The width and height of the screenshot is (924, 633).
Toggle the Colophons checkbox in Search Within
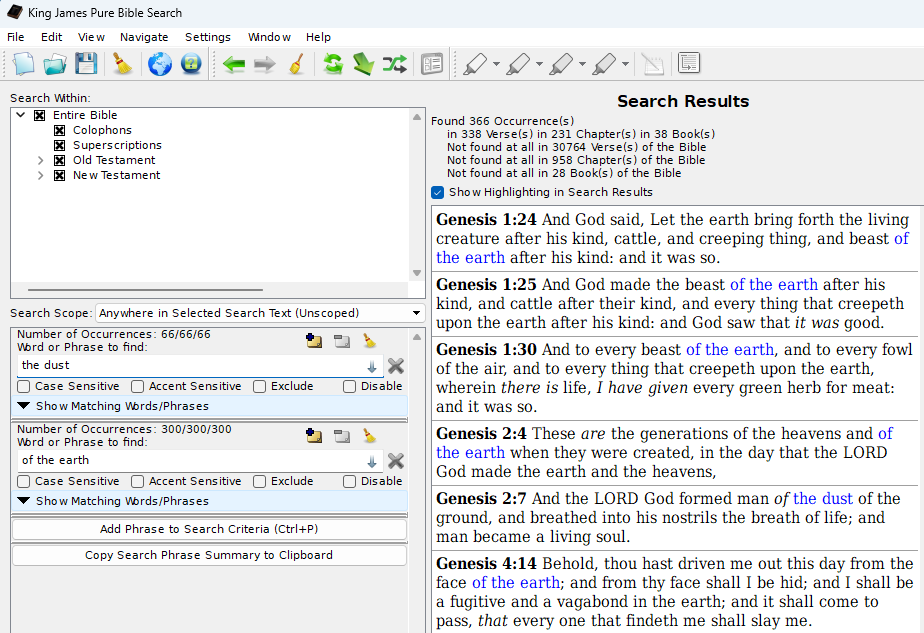point(60,130)
